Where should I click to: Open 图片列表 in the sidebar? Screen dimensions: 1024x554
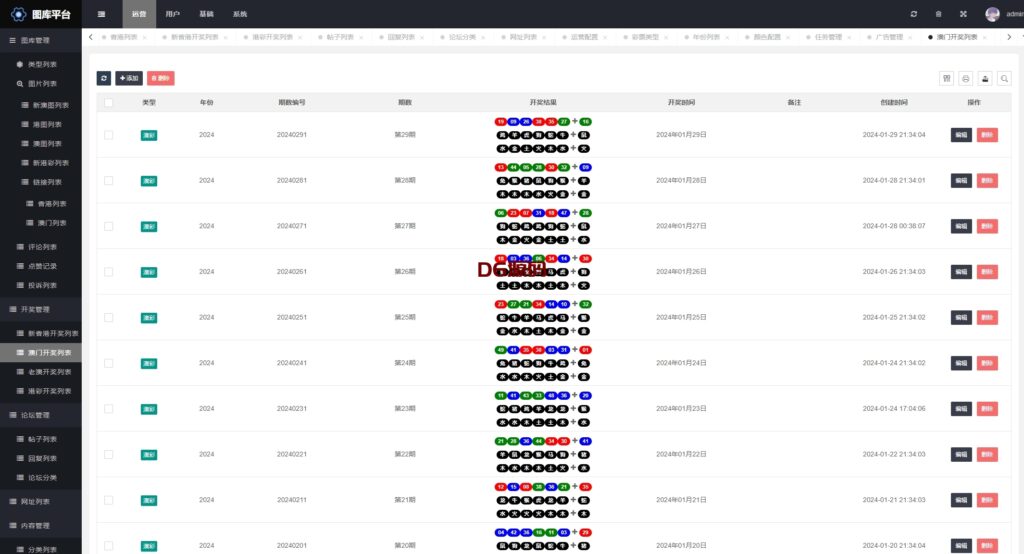coord(42,84)
